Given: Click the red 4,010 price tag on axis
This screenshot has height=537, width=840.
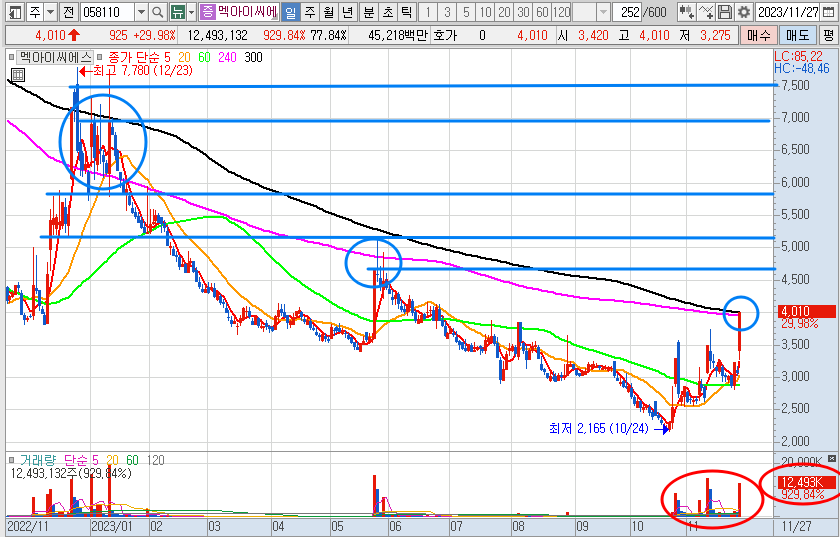Looking at the screenshot, I should click(x=805, y=311).
